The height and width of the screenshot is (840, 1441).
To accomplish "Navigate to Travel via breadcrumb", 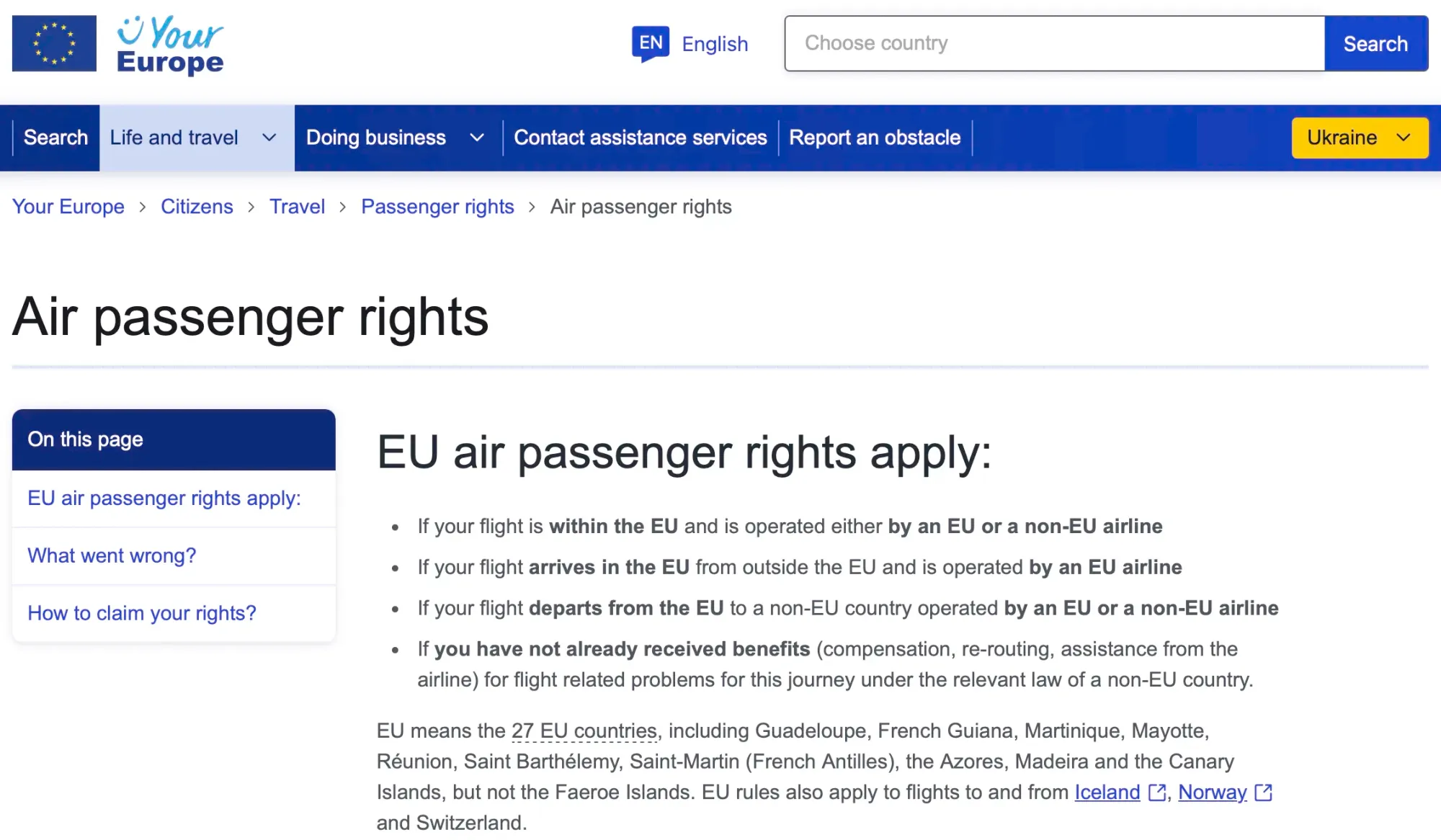I will pyautogui.click(x=297, y=207).
